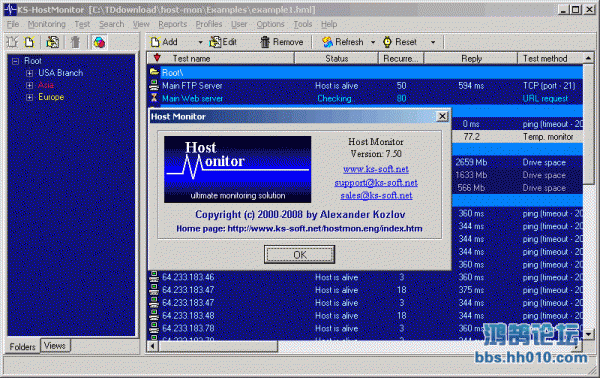This screenshot has height=378, width=600.
Task: Click OK in Host Monitor dialog
Action: click(299, 254)
